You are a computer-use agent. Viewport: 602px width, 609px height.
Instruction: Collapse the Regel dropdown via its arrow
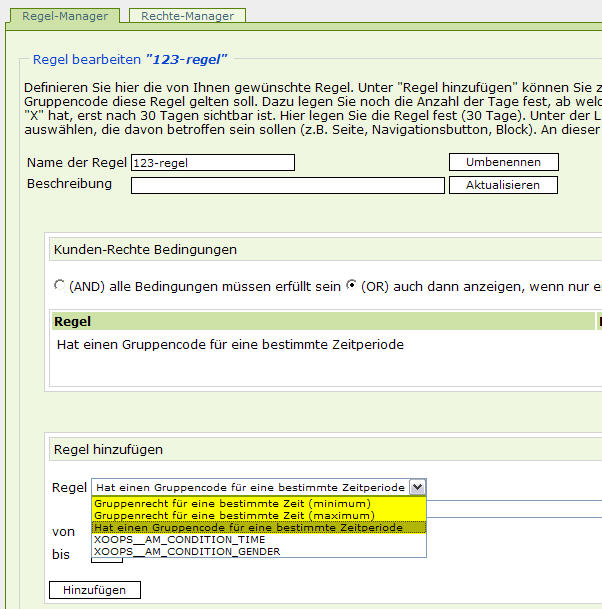click(x=417, y=487)
